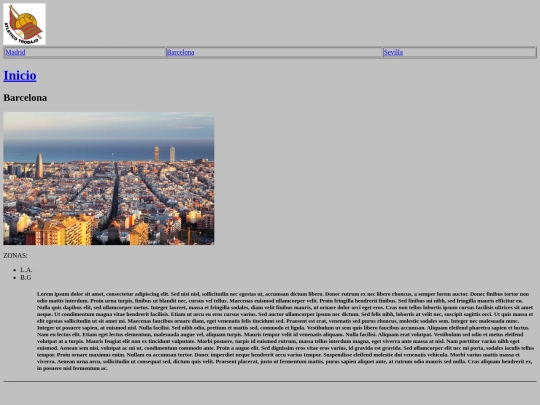The height and width of the screenshot is (405, 540).
Task: Click the B.G list item
Action: (x=26, y=278)
